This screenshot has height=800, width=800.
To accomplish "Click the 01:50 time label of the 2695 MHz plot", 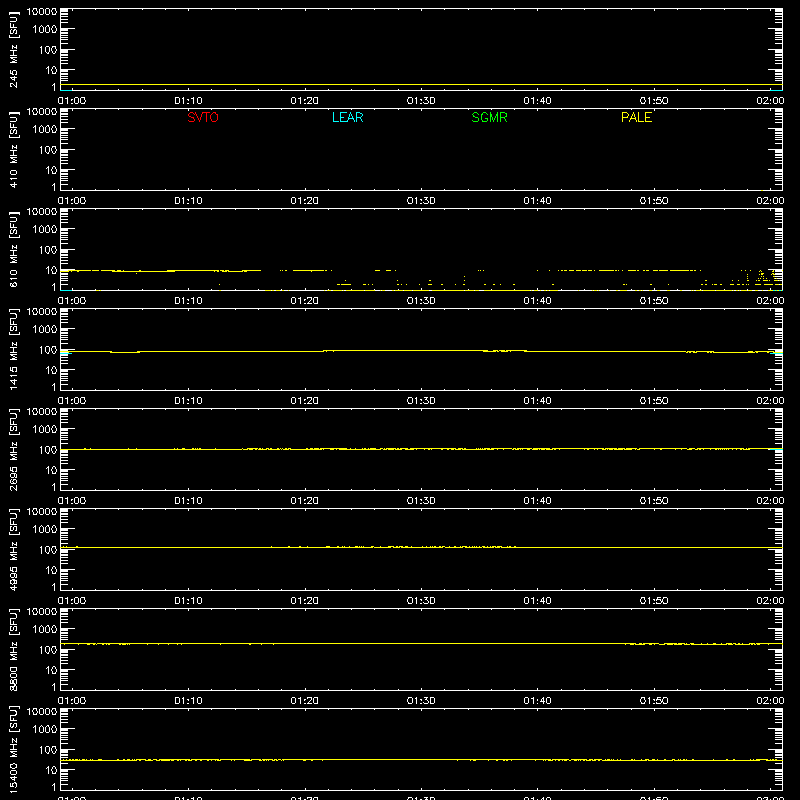I will (654, 501).
